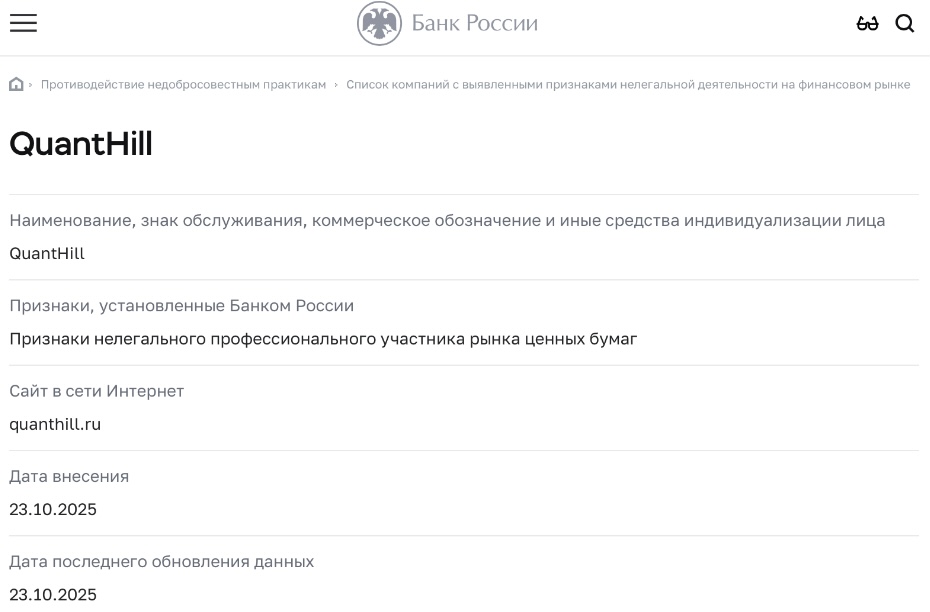Screen dimensions: 930x612
Task: Click the "Дата последнего обновления данных" label
Action: coord(162,562)
